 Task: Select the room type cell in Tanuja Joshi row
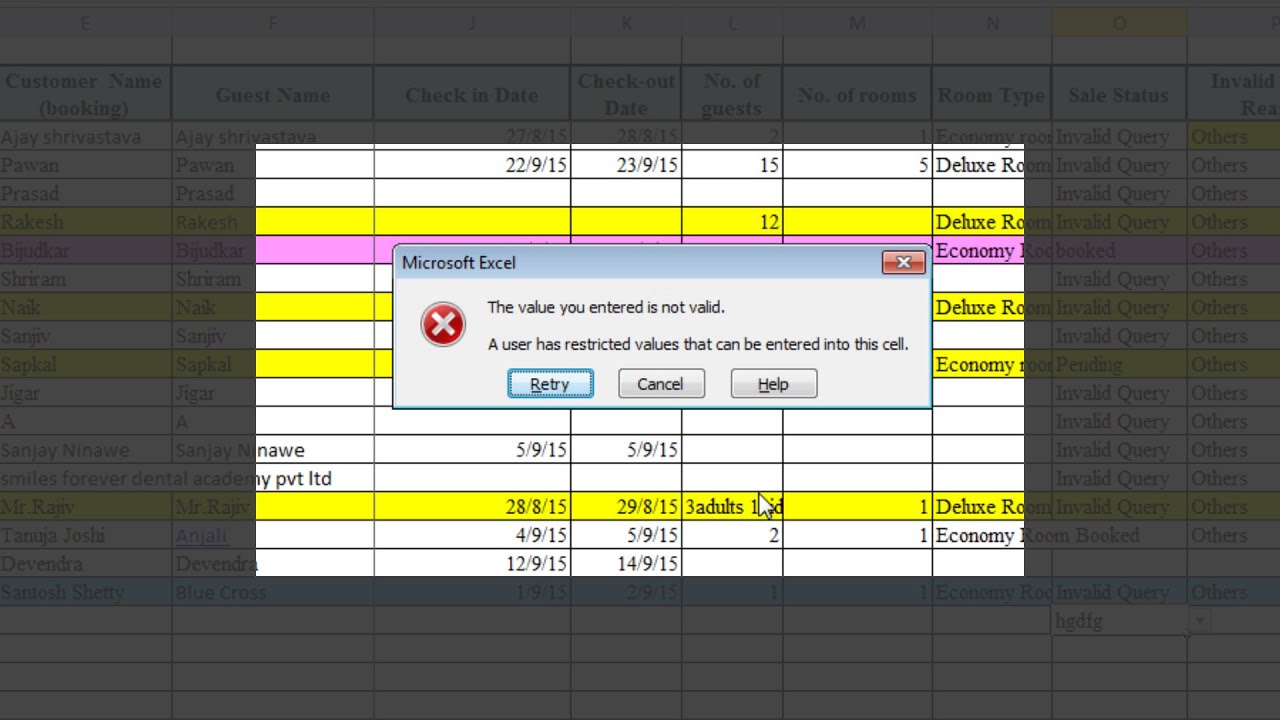(992, 535)
